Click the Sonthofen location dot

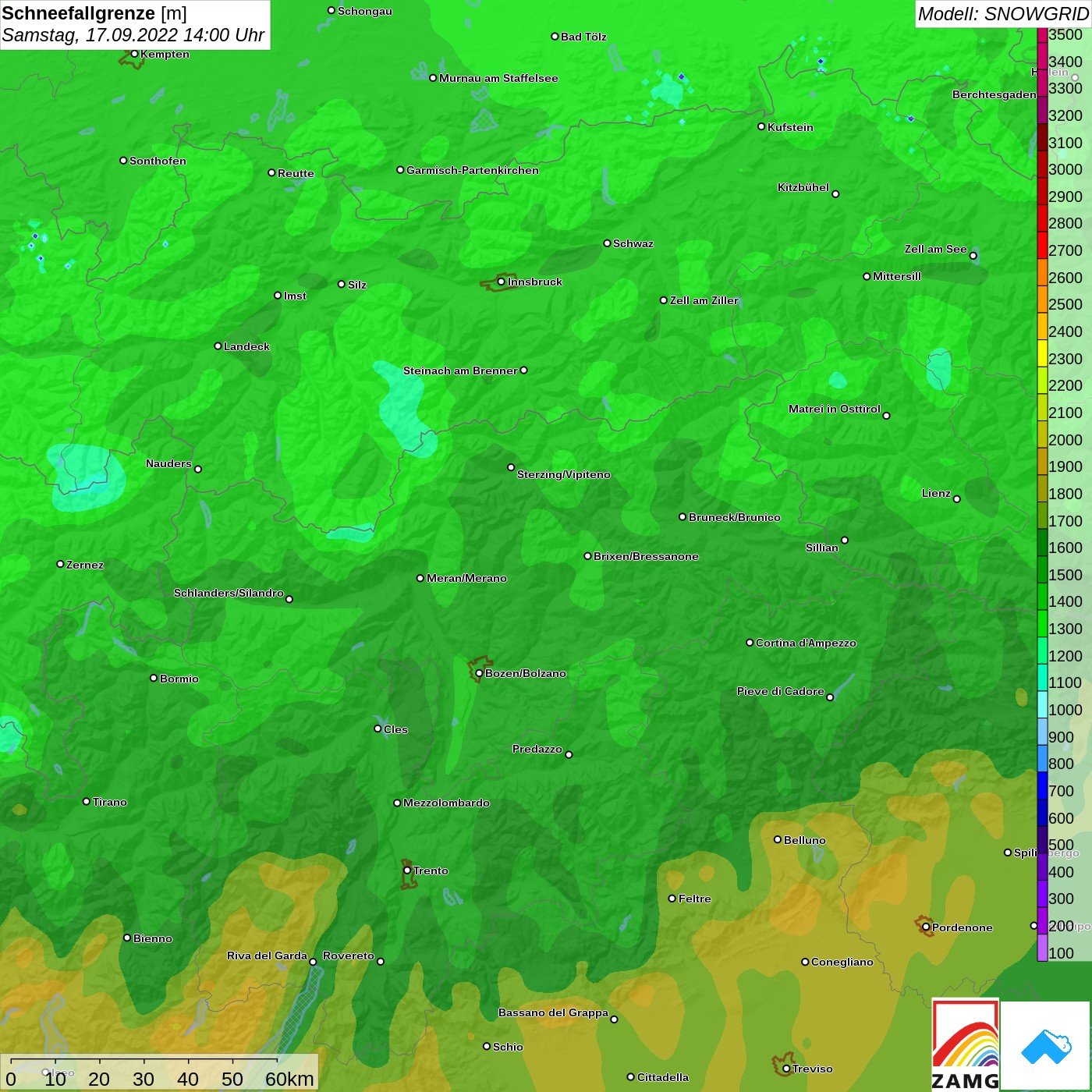pos(123,161)
